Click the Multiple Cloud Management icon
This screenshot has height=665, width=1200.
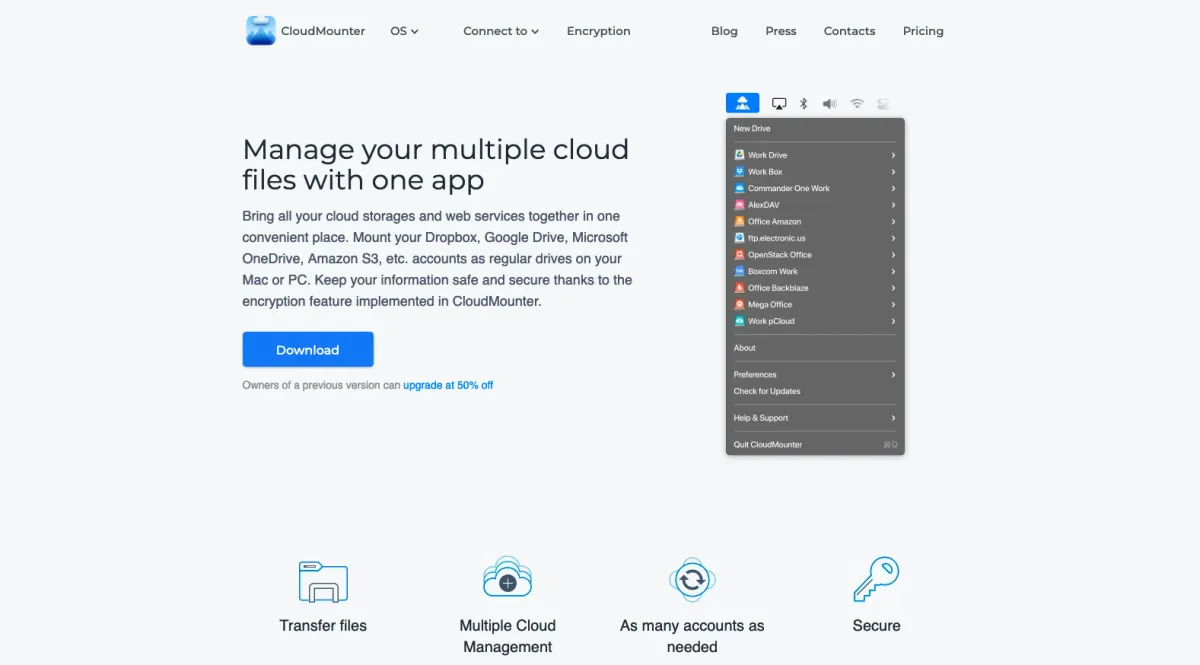[507, 577]
